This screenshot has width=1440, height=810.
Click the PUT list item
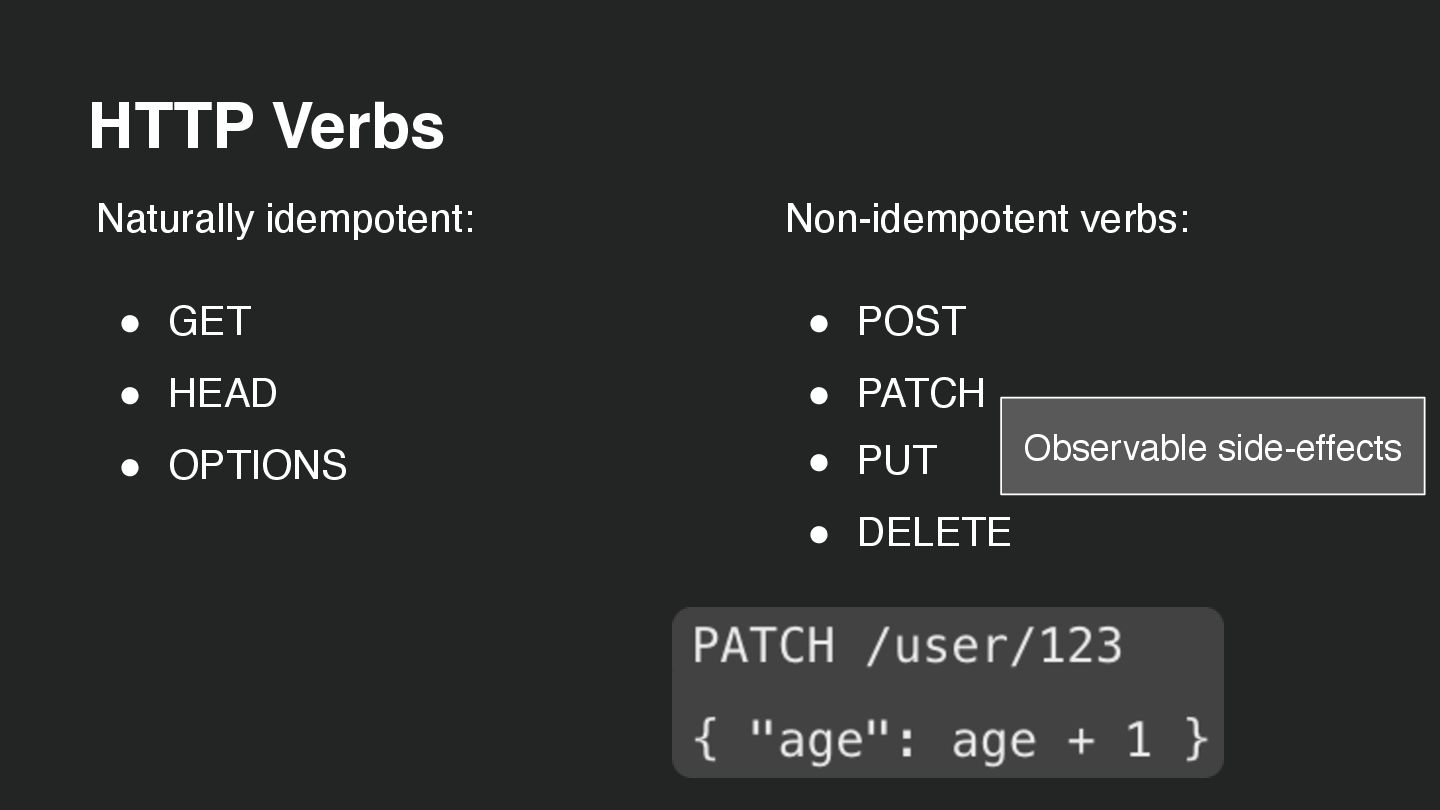[896, 461]
